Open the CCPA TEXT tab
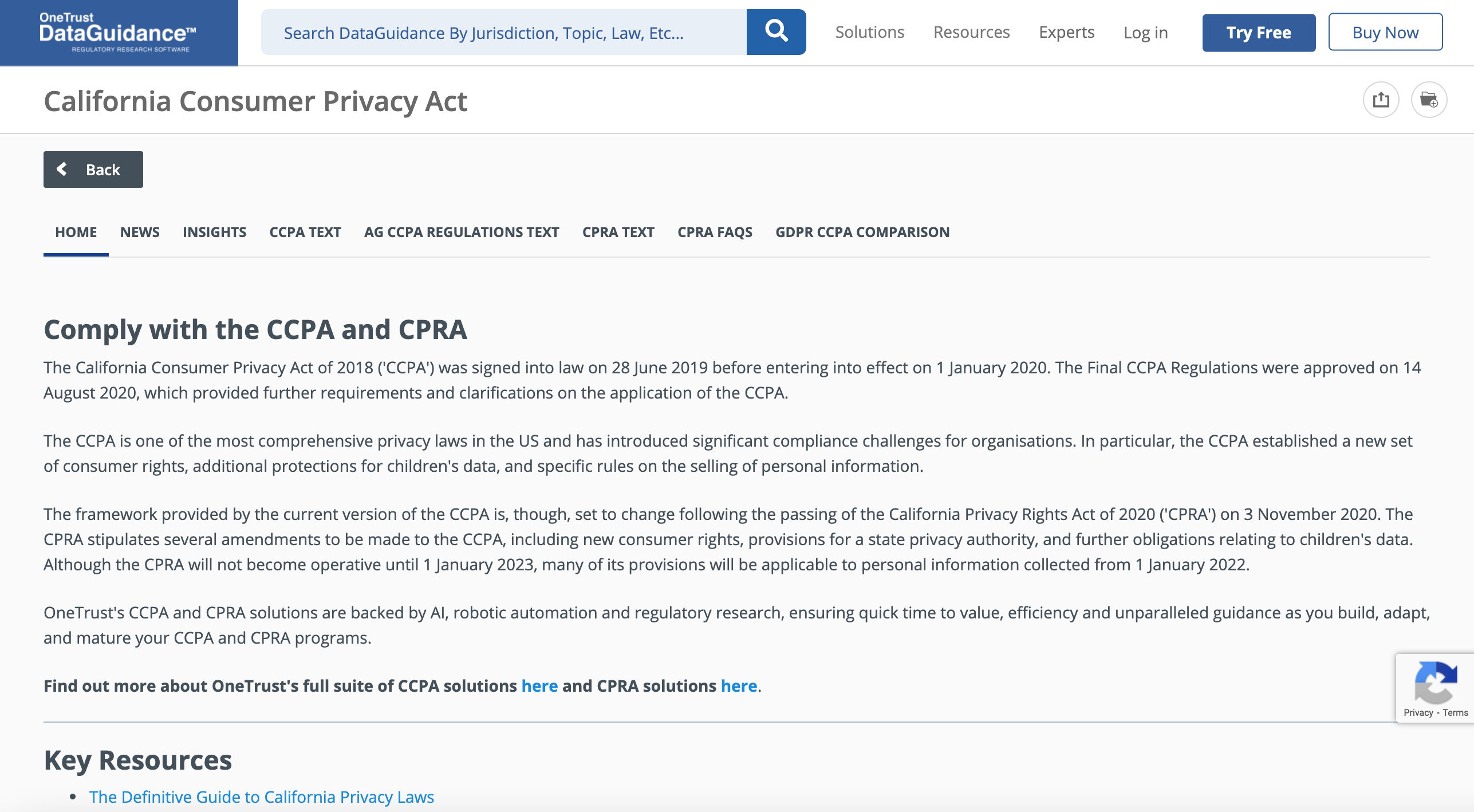This screenshot has width=1474, height=812. coord(305,232)
